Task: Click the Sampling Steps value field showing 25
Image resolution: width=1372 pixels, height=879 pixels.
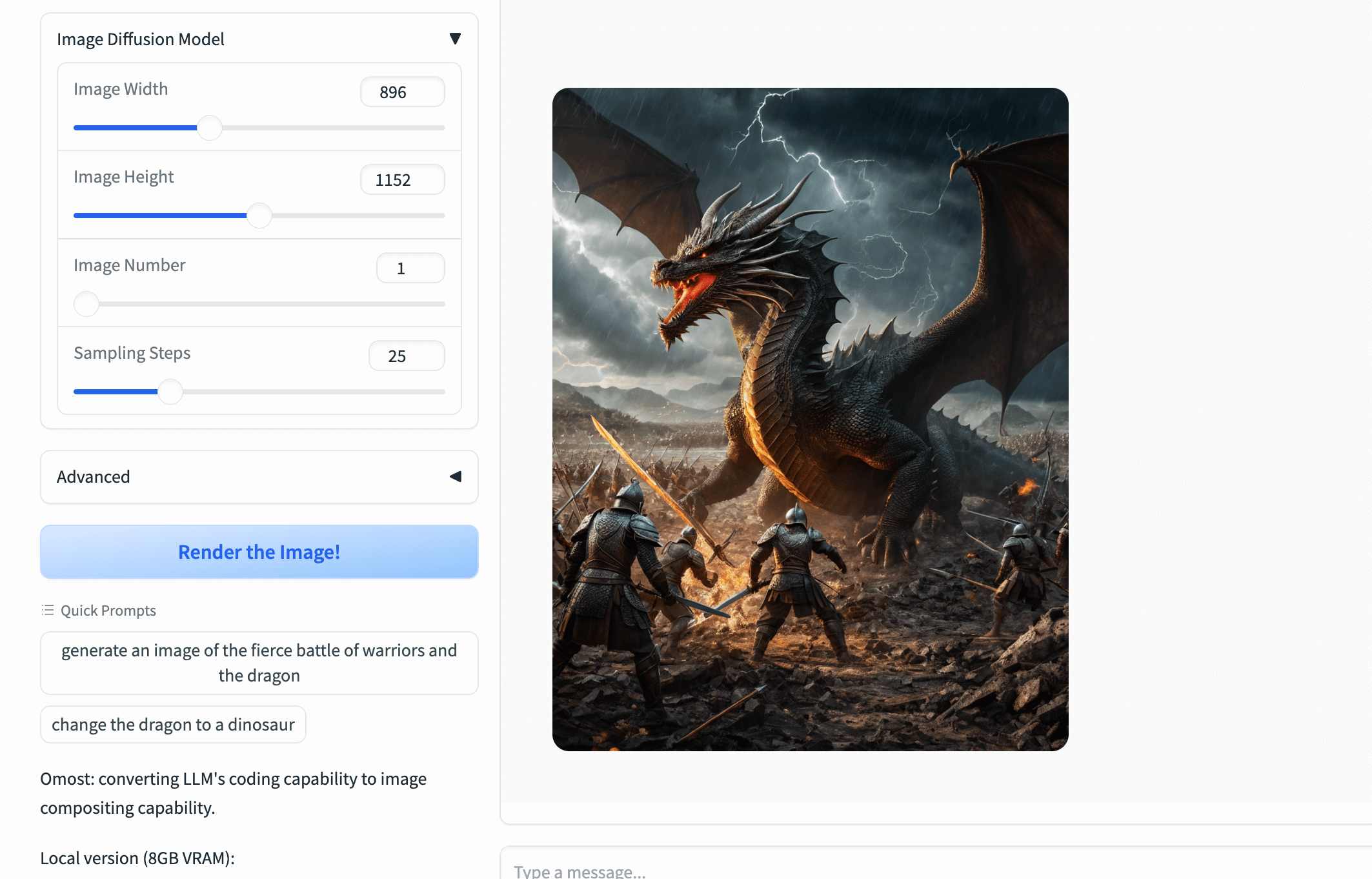Action: (x=406, y=356)
